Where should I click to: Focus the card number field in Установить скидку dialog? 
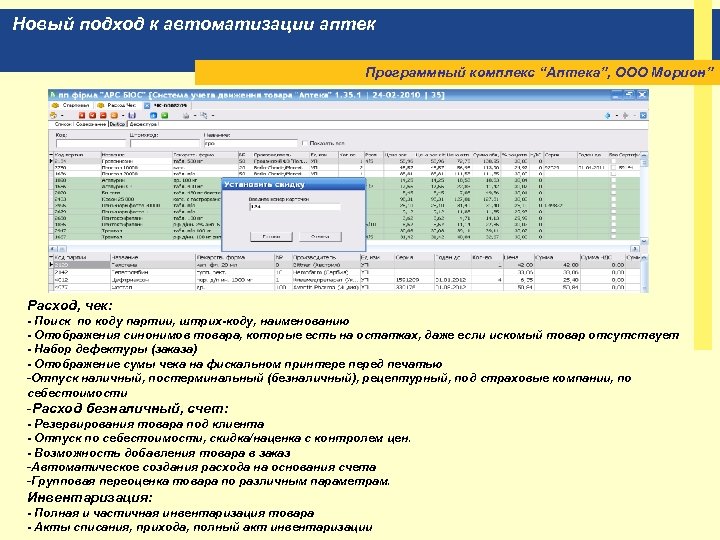click(295, 207)
